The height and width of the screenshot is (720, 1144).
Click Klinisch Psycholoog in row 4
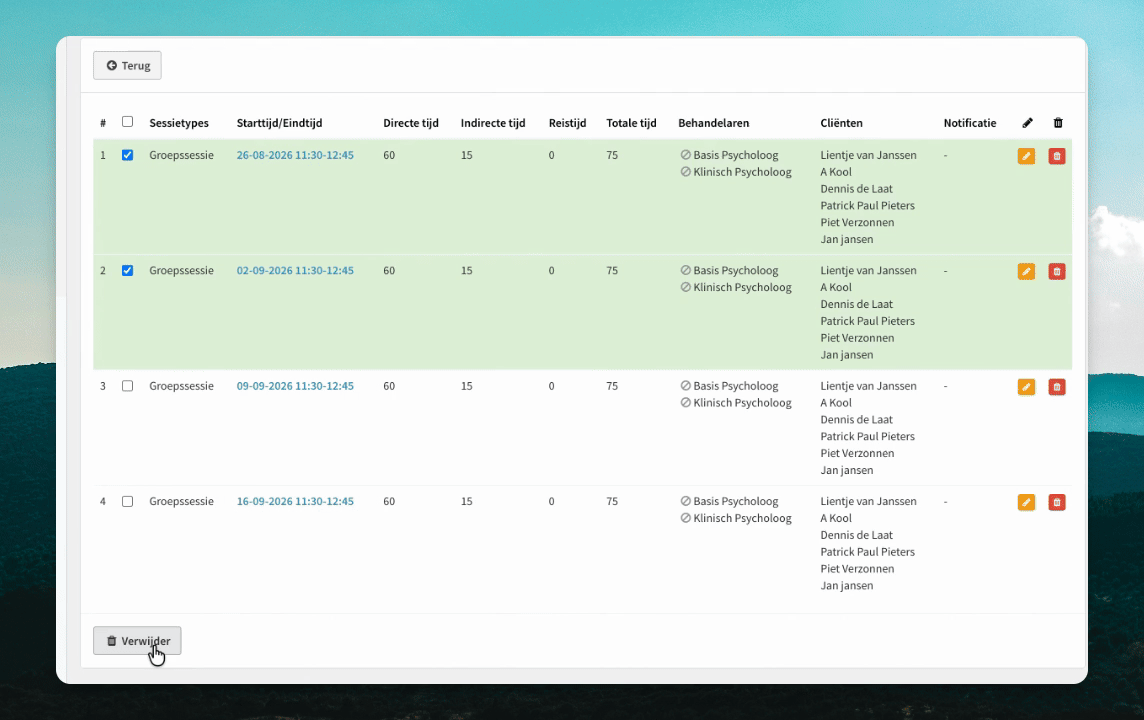point(742,518)
